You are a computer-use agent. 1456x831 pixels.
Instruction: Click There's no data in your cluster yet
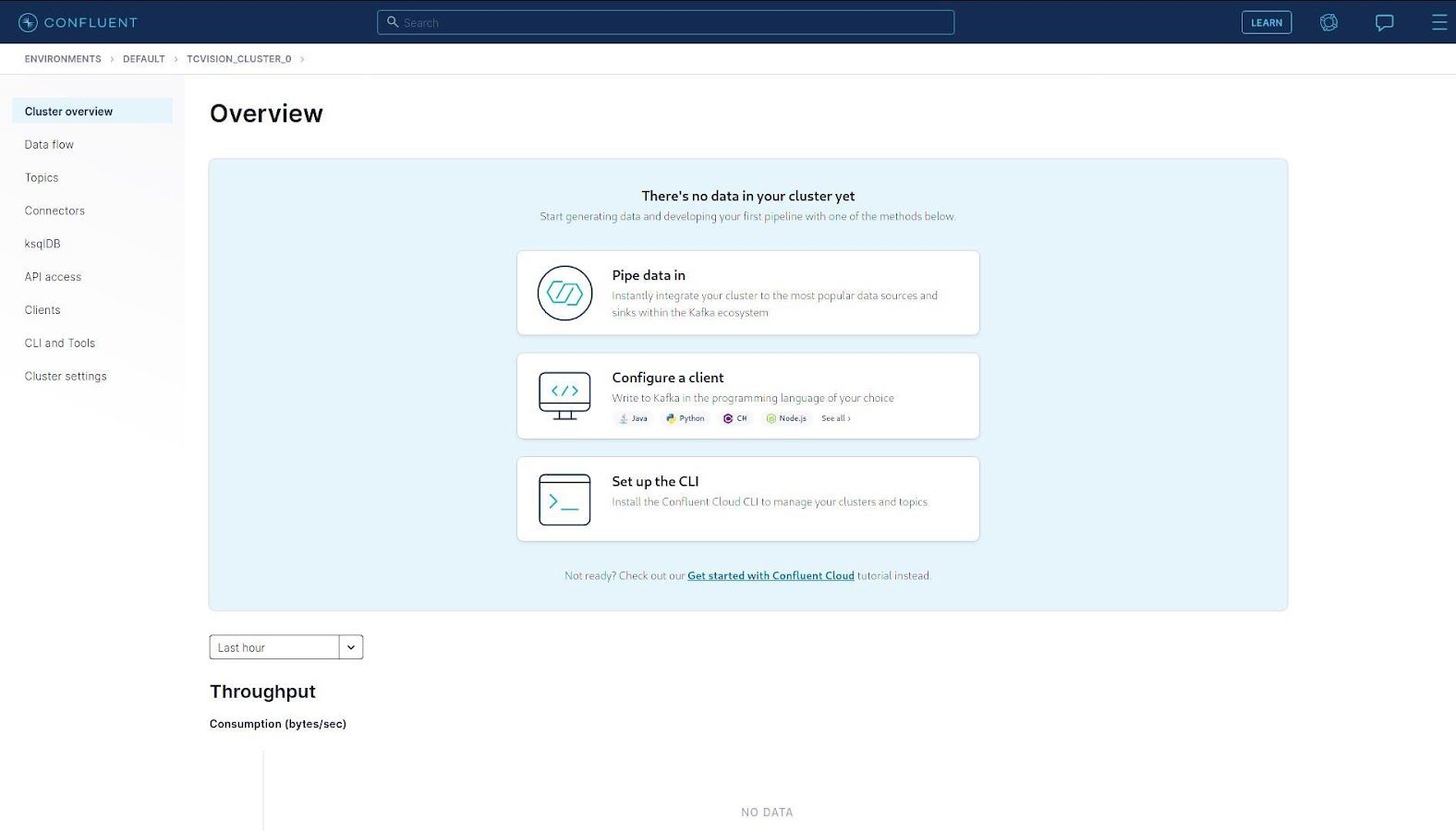coord(748,196)
